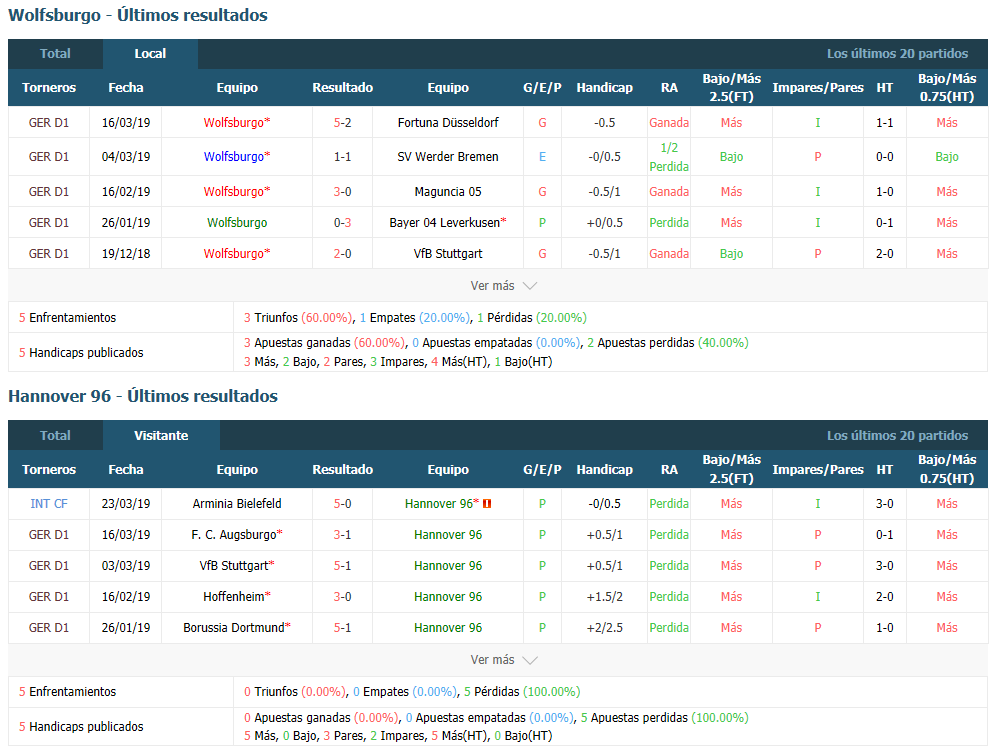Viewport: 1001px width, 751px height.
Task: Click the Handicap header in the Wolfsburgo table
Action: point(605,87)
